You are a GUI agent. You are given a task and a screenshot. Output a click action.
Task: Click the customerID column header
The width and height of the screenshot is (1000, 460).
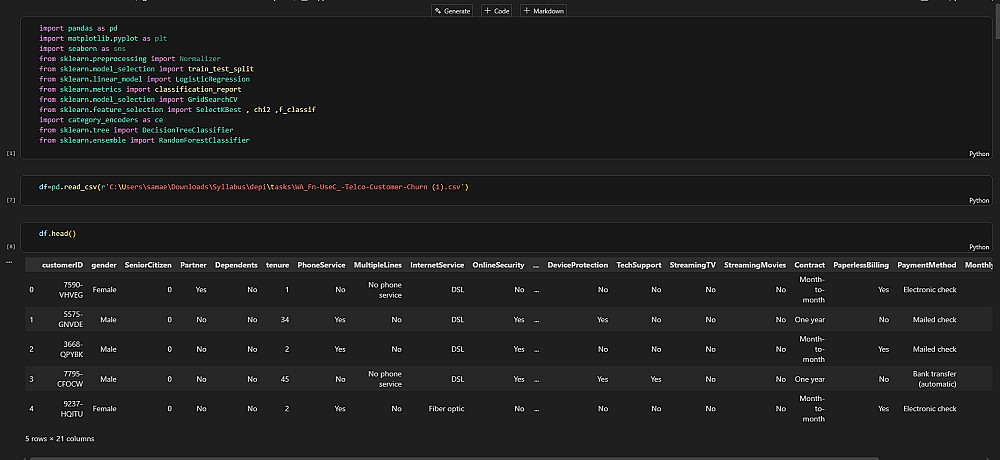click(x=63, y=265)
